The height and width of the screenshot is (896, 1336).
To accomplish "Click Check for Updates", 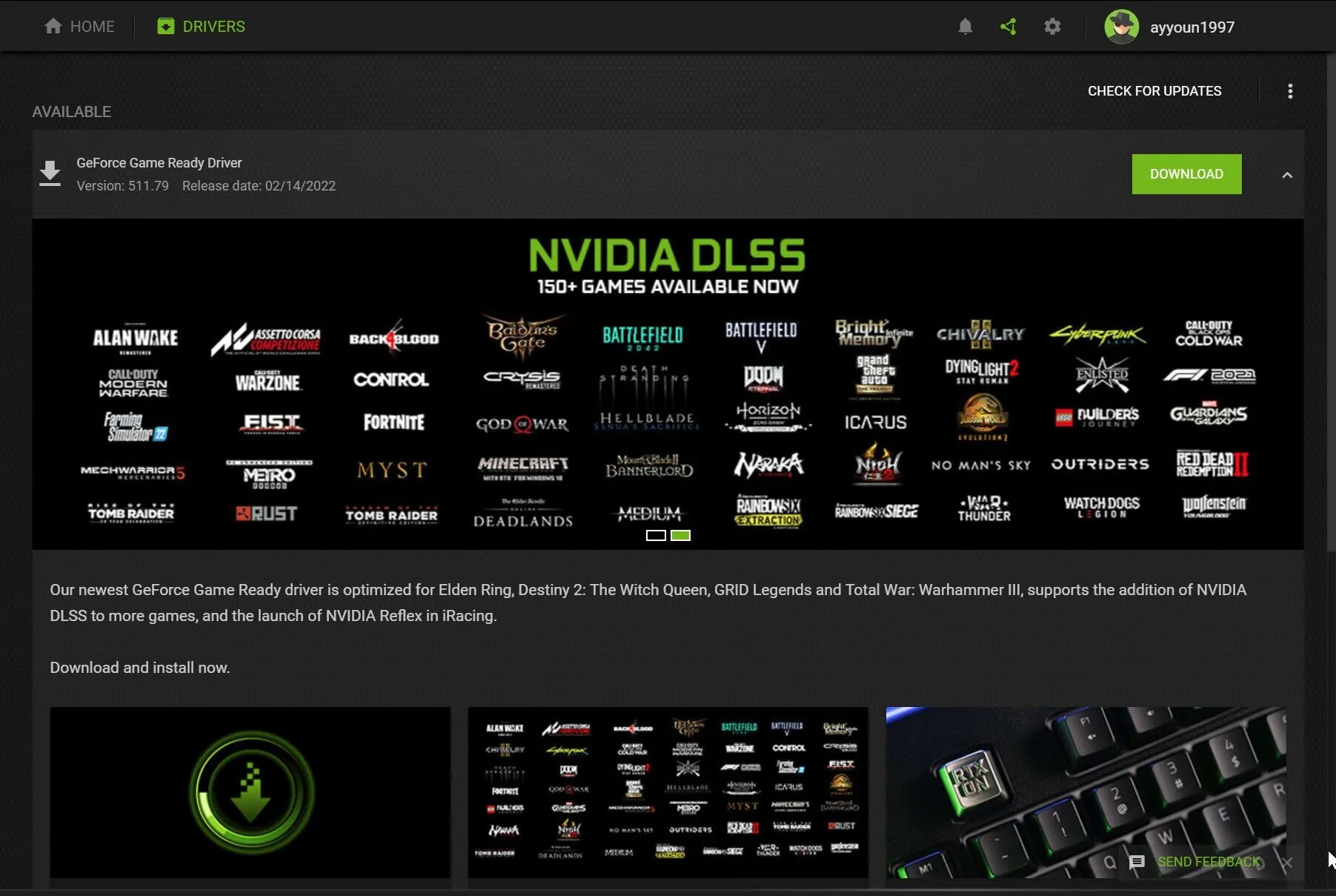I will coord(1154,91).
